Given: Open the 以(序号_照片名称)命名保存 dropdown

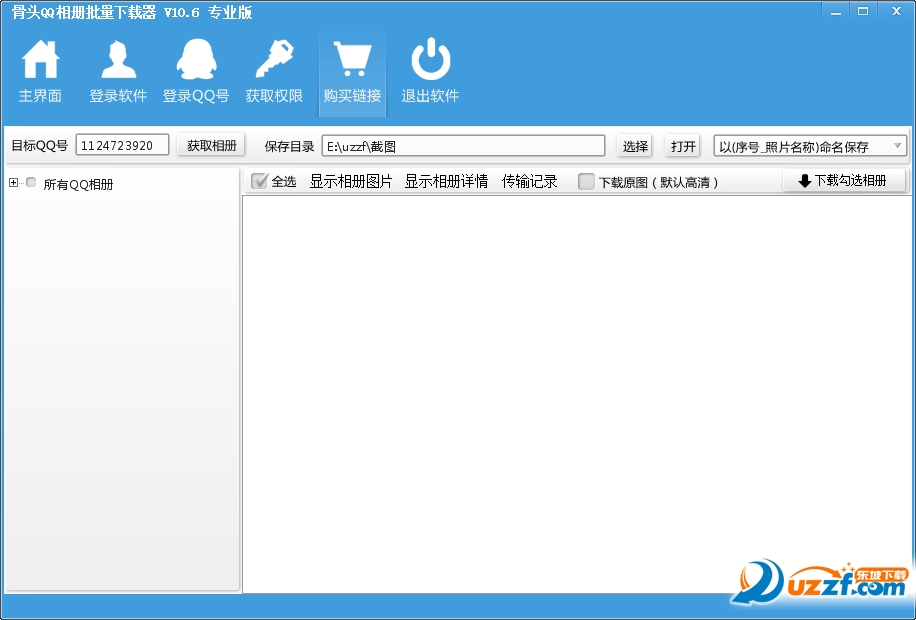Looking at the screenshot, I should [x=810, y=146].
